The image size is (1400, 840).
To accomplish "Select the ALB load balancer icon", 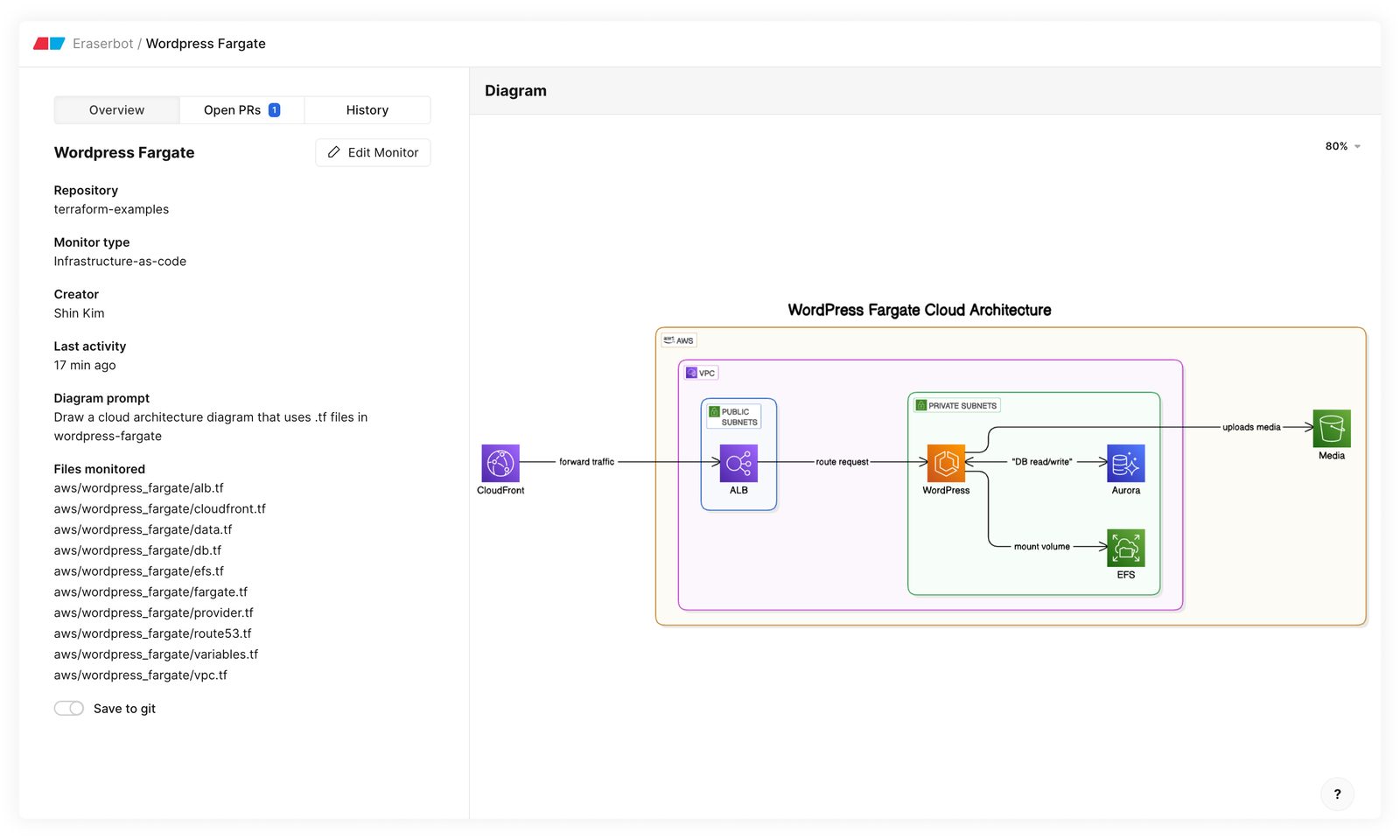I will point(738,463).
